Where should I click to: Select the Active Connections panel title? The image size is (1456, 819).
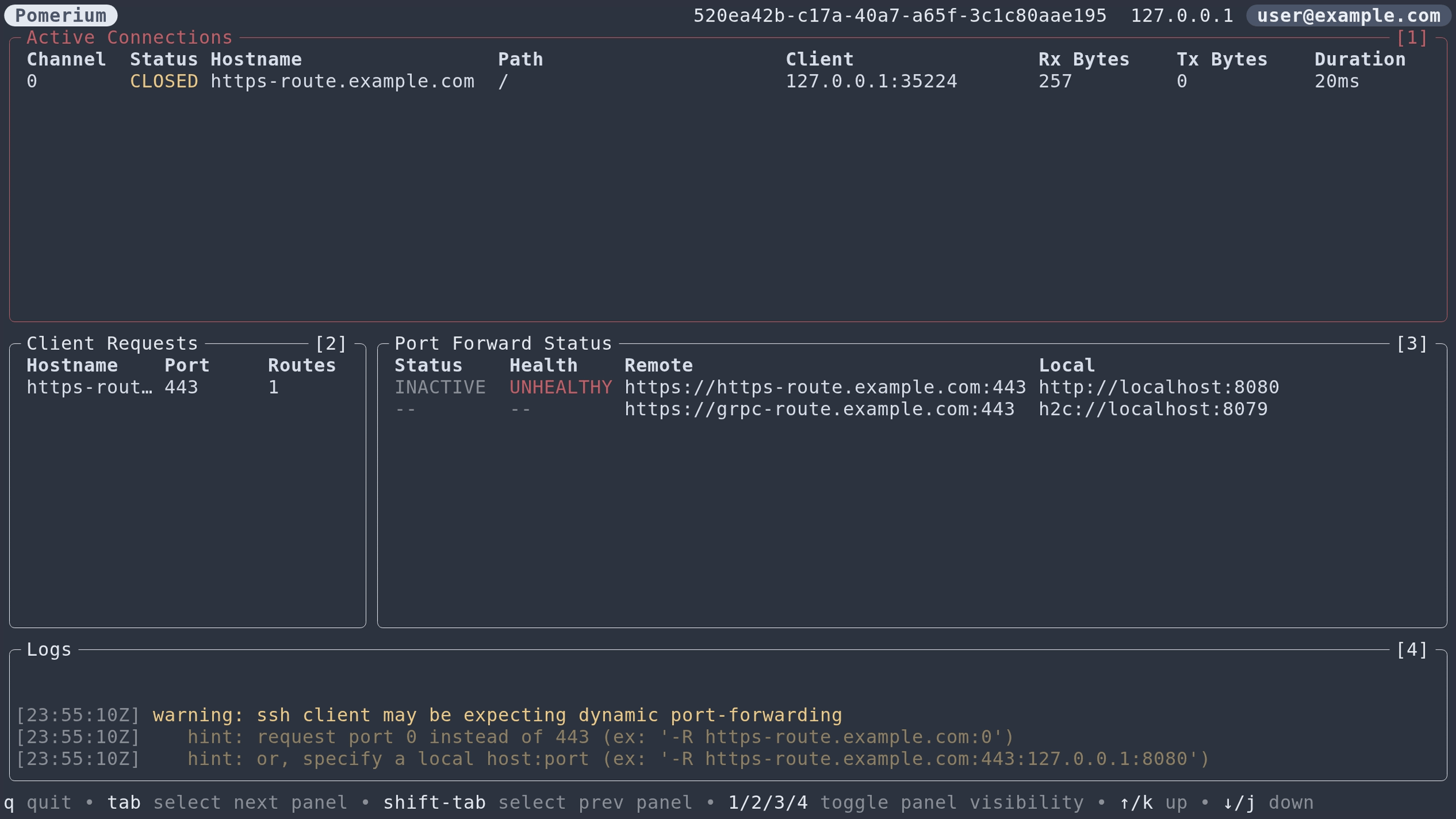(x=130, y=38)
